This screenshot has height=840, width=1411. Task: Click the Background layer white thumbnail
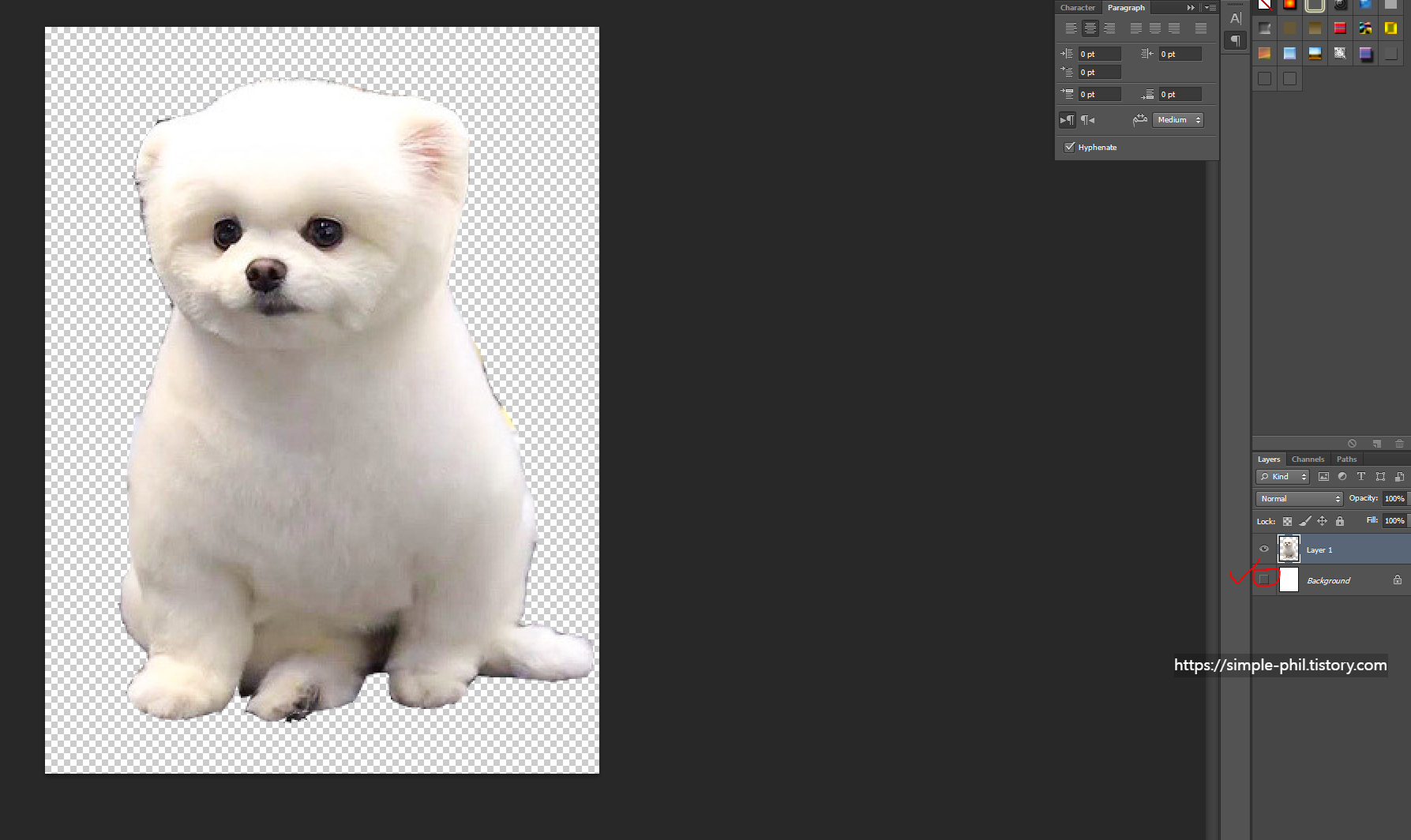[x=1289, y=579]
